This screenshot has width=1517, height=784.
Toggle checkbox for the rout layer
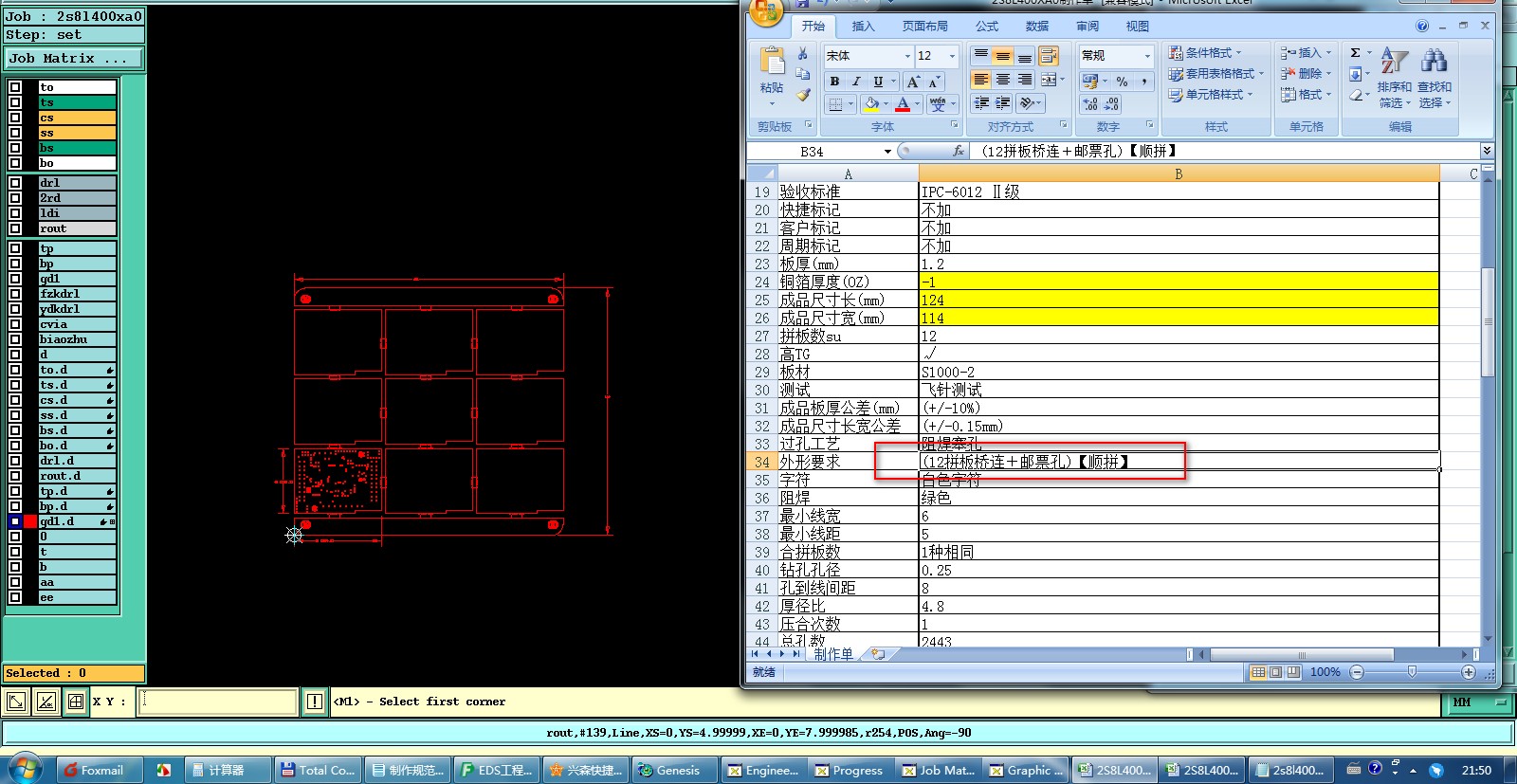coord(15,228)
